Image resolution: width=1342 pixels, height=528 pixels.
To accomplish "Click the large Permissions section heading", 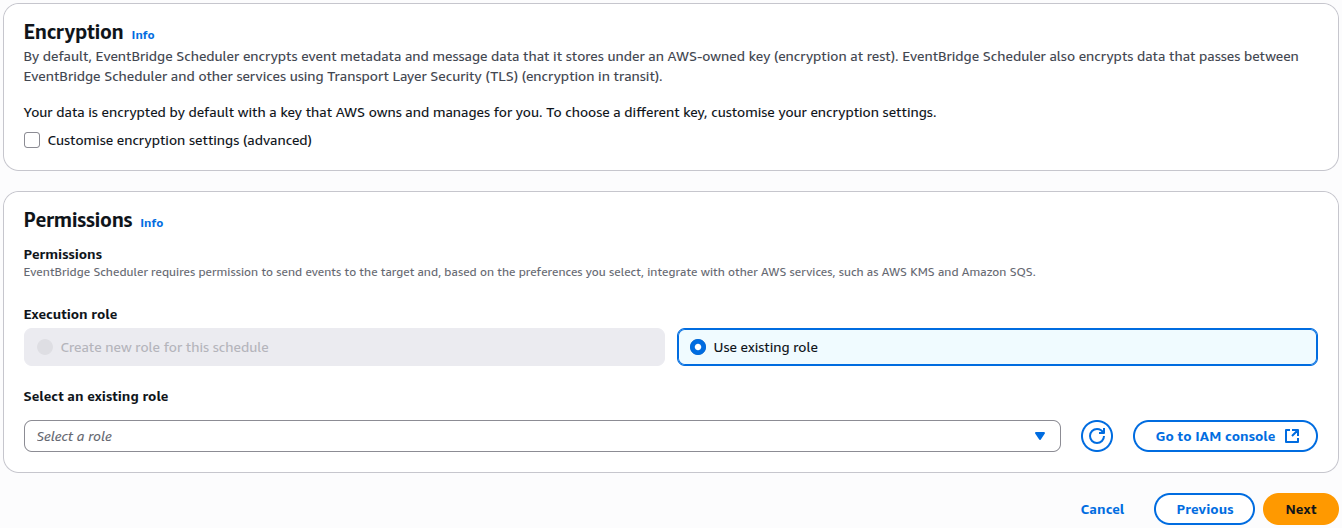I will (78, 220).
